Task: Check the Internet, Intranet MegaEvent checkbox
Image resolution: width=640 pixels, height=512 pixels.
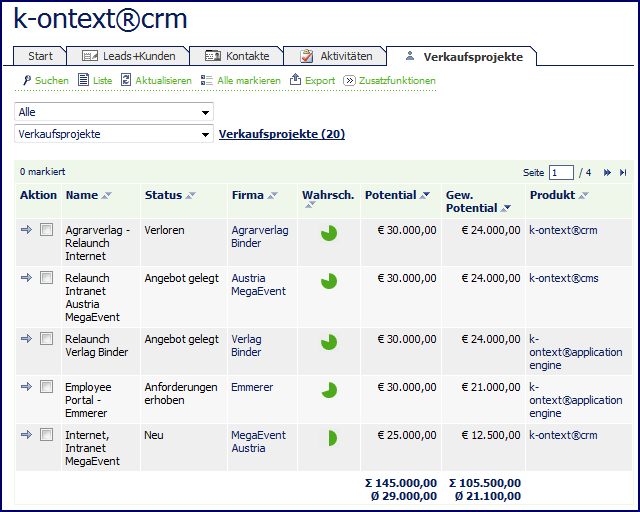Action: pos(46,434)
